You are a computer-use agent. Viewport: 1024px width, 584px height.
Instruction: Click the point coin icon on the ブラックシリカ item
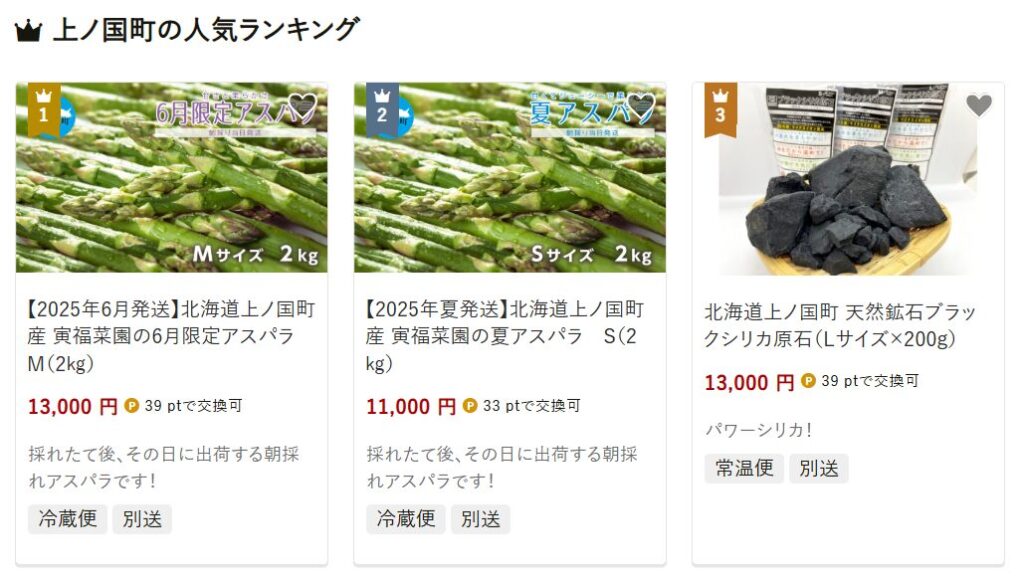click(808, 381)
